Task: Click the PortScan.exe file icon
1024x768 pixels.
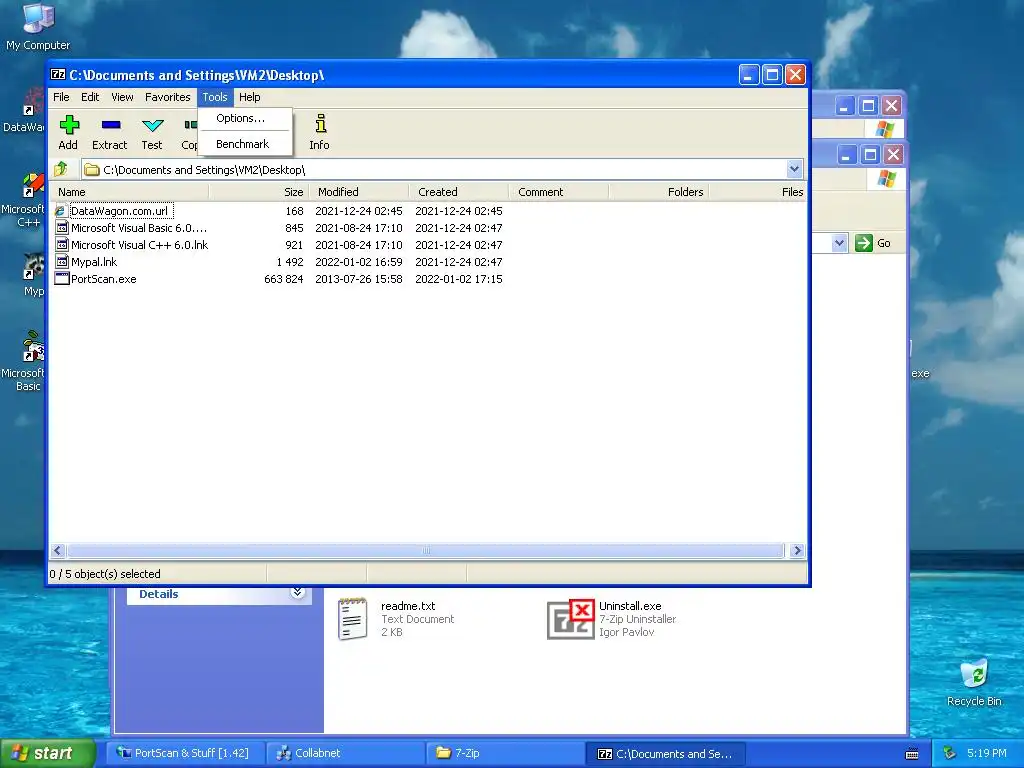Action: 61,279
